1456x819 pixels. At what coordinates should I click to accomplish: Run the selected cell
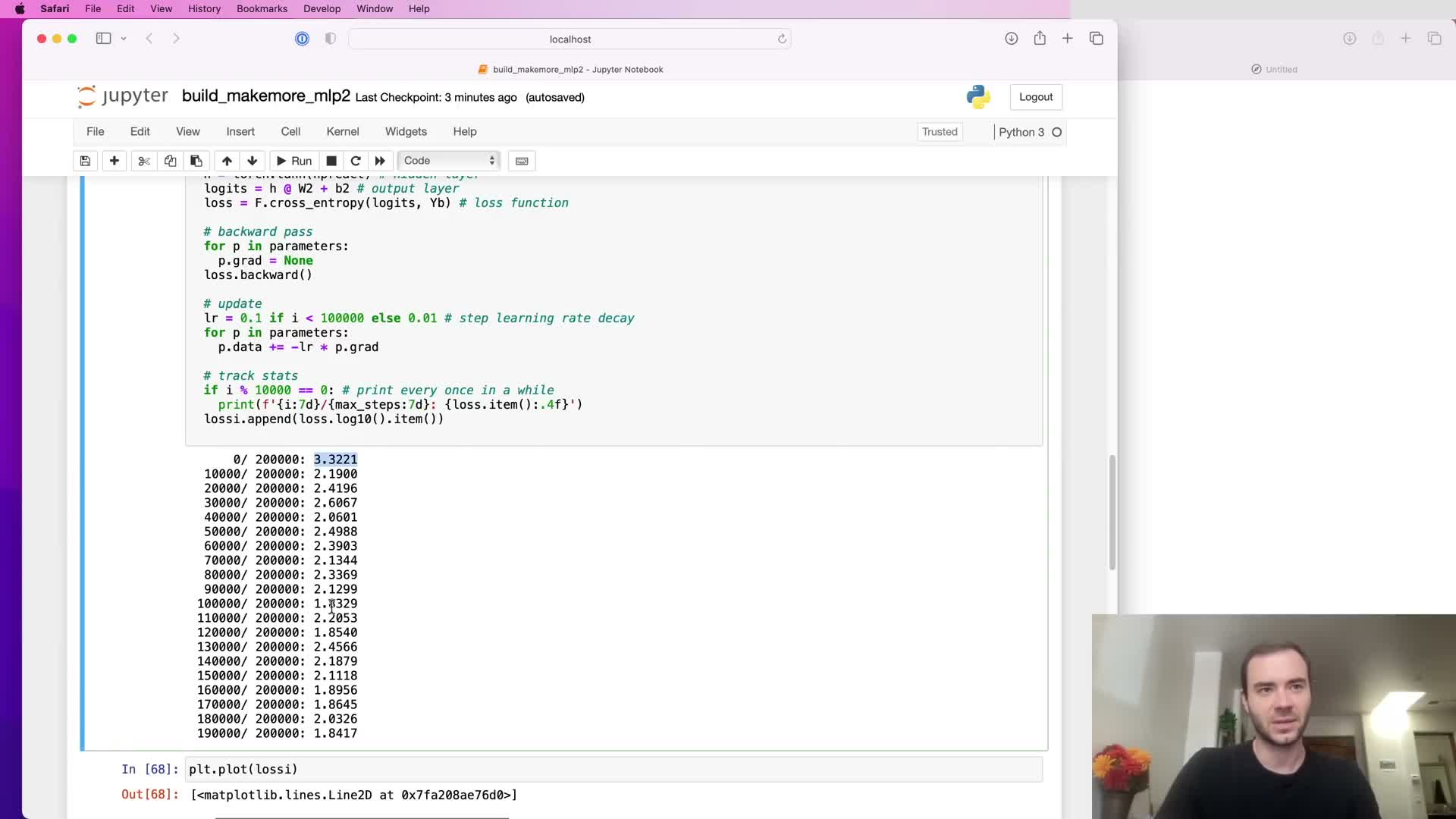pyautogui.click(x=294, y=161)
